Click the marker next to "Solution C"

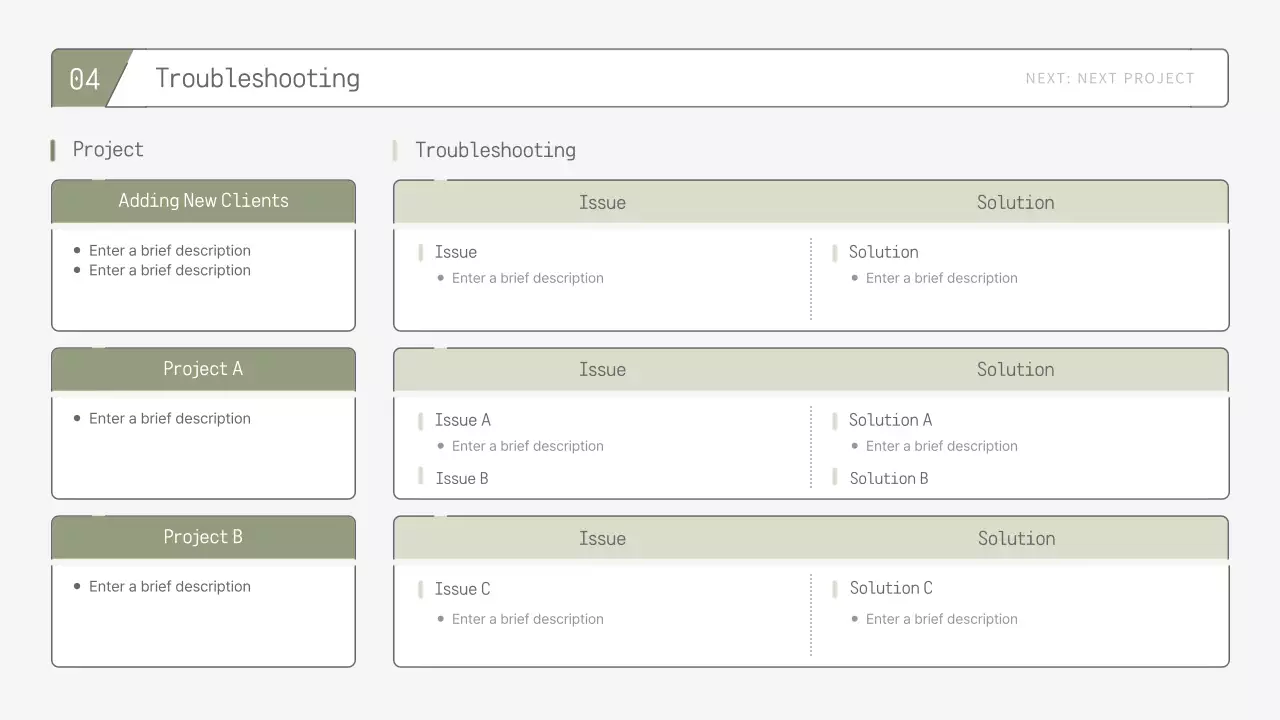(834, 589)
